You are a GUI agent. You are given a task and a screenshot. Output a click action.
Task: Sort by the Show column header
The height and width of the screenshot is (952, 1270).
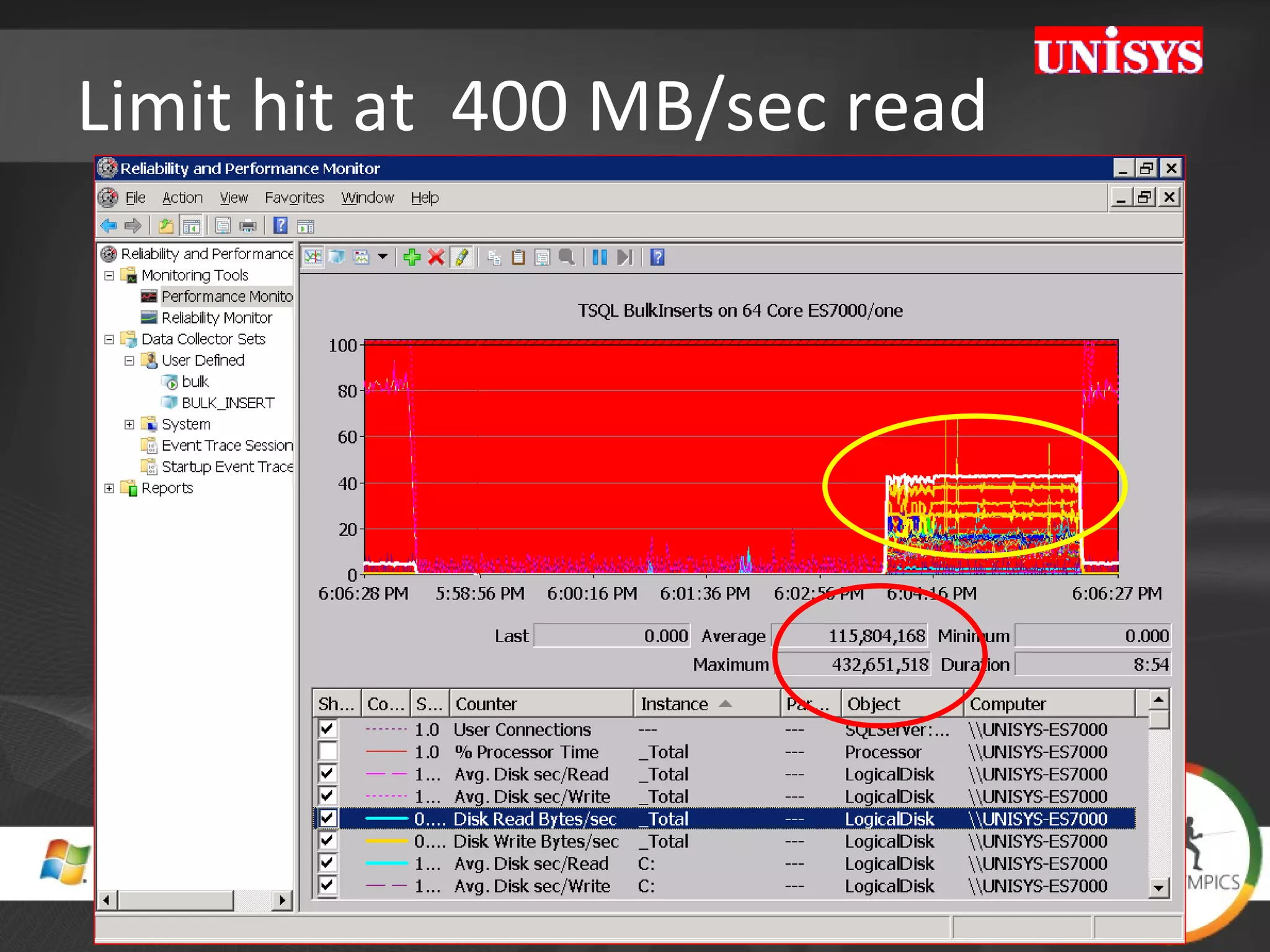[336, 704]
